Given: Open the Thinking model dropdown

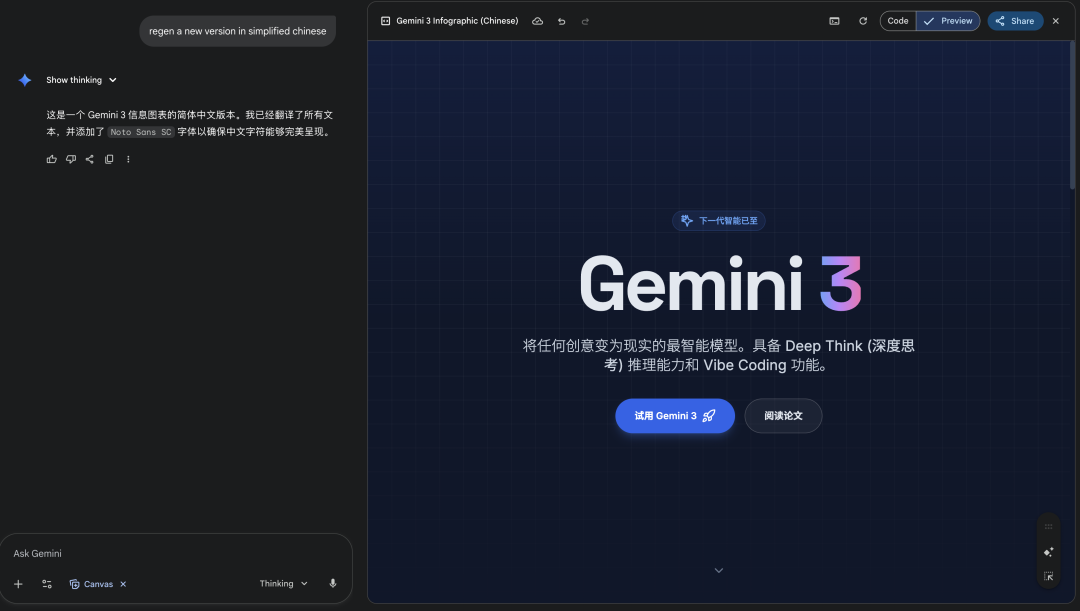Looking at the screenshot, I should coord(284,584).
